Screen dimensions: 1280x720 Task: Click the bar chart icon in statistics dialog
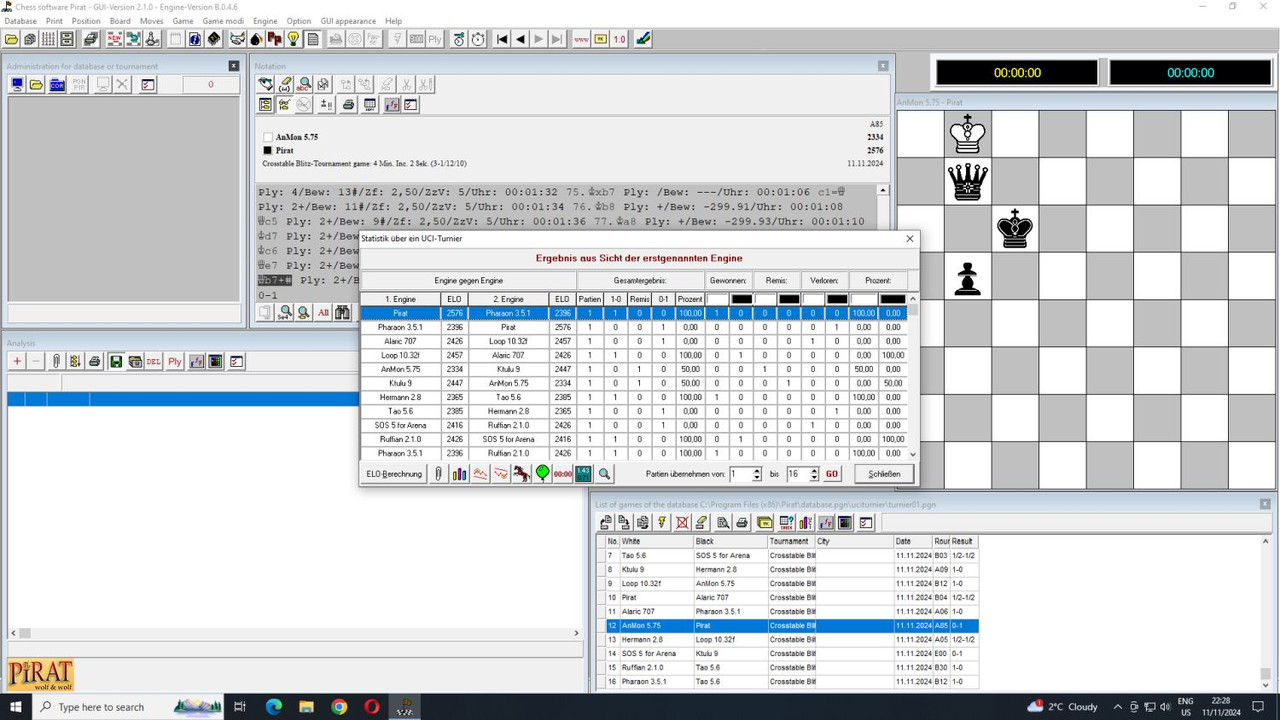point(459,474)
